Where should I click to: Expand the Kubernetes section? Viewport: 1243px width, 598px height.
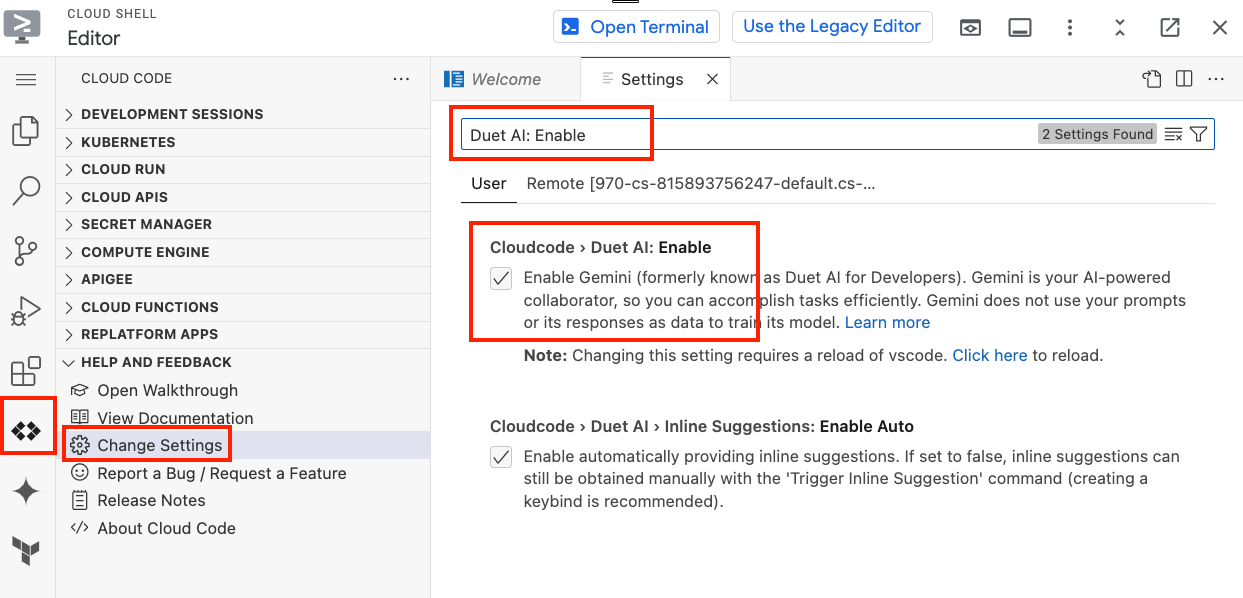128,142
